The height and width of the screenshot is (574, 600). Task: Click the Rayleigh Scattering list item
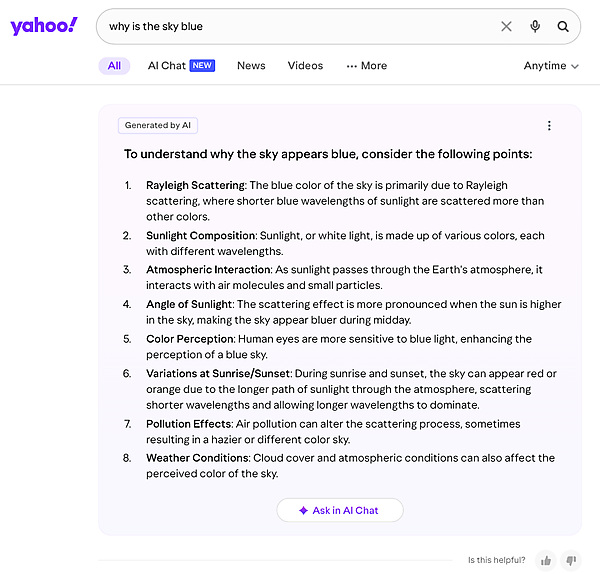click(196, 185)
